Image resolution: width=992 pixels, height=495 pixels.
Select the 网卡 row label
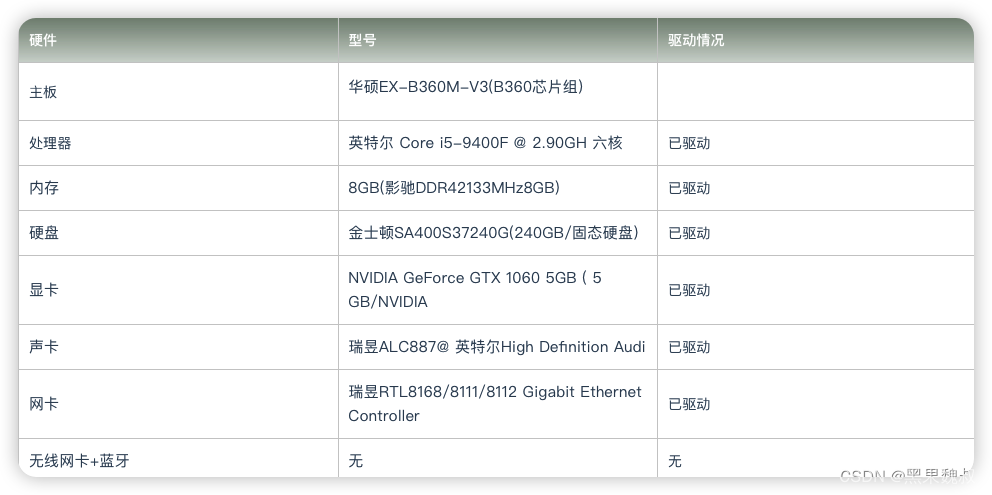pyautogui.click(x=43, y=404)
